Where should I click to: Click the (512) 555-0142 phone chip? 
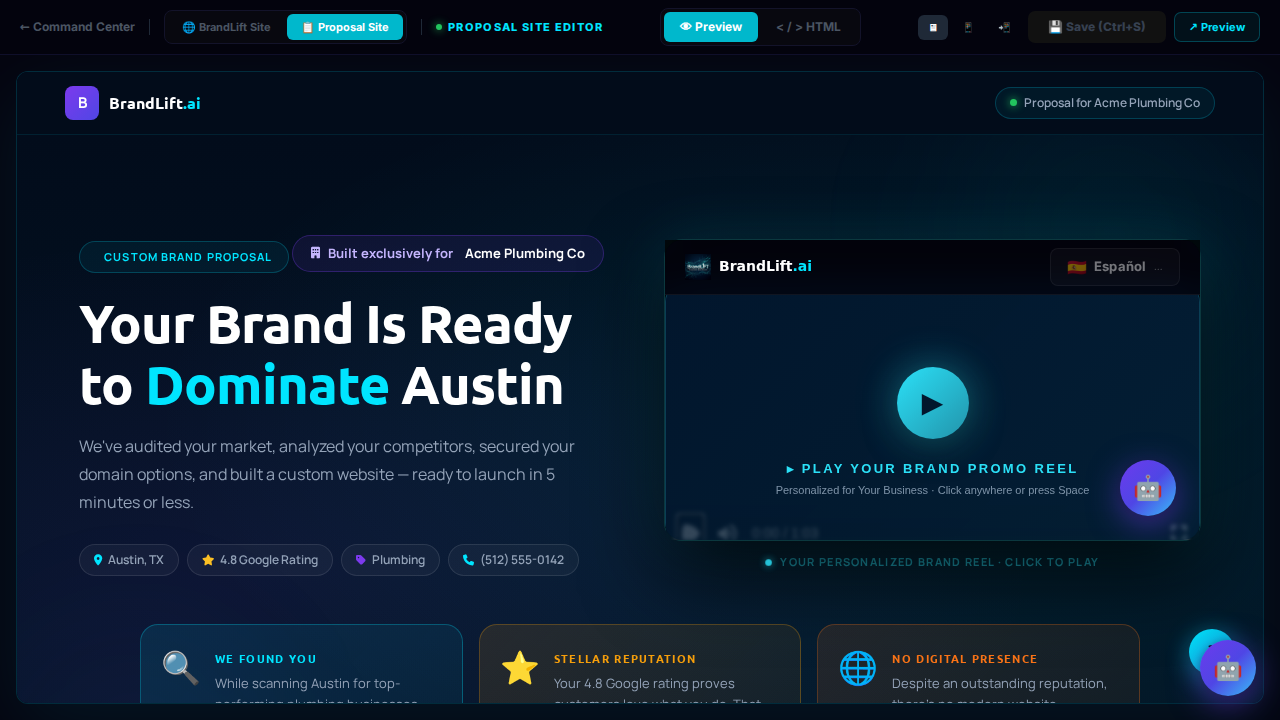coord(513,560)
